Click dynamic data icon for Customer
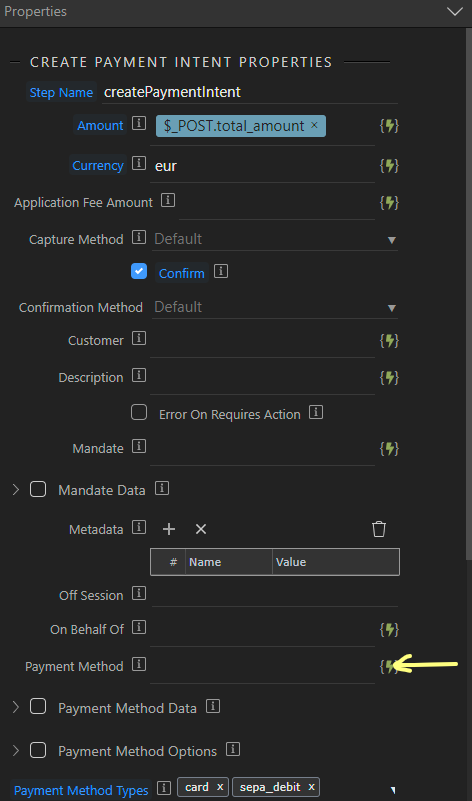 (389, 340)
